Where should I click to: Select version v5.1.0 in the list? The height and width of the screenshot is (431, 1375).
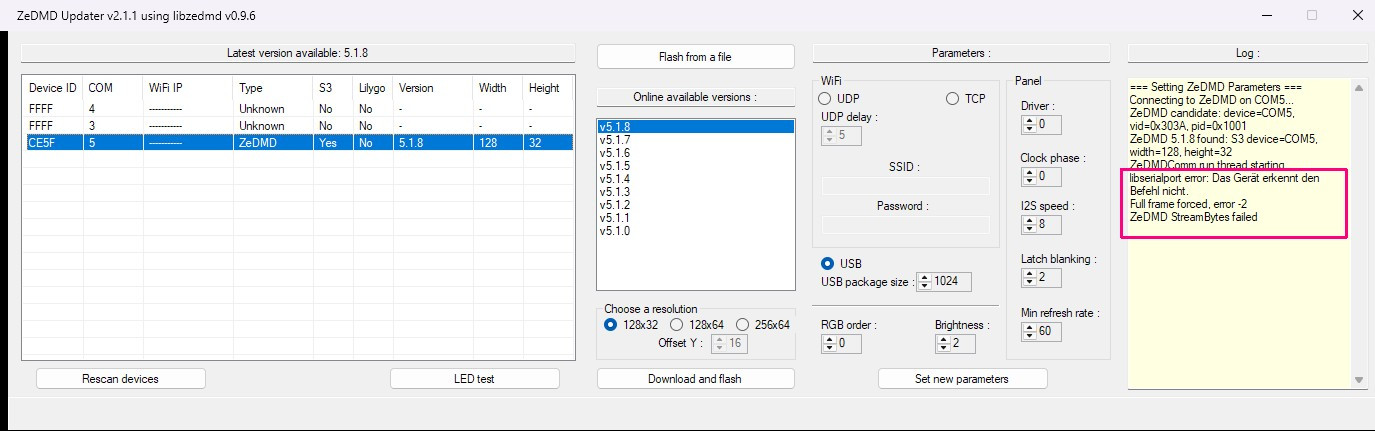pos(696,231)
